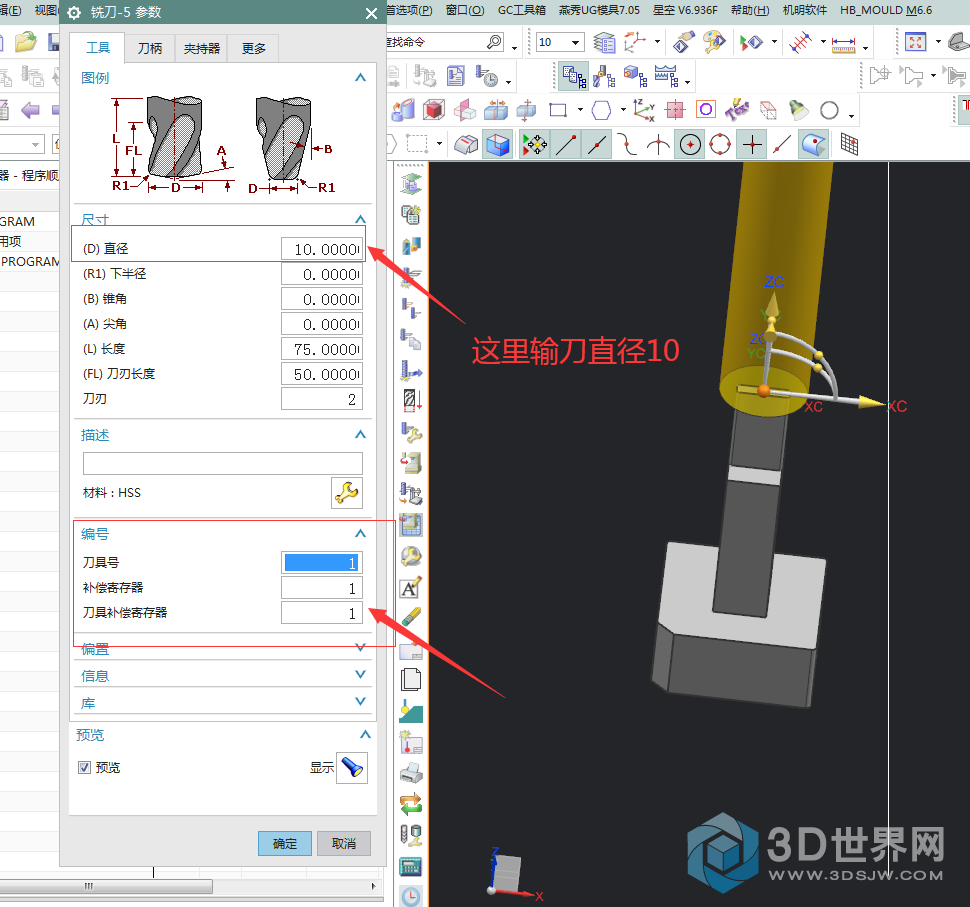Click the purple Text tool icon
This screenshot has height=907, width=970.
[737, 110]
